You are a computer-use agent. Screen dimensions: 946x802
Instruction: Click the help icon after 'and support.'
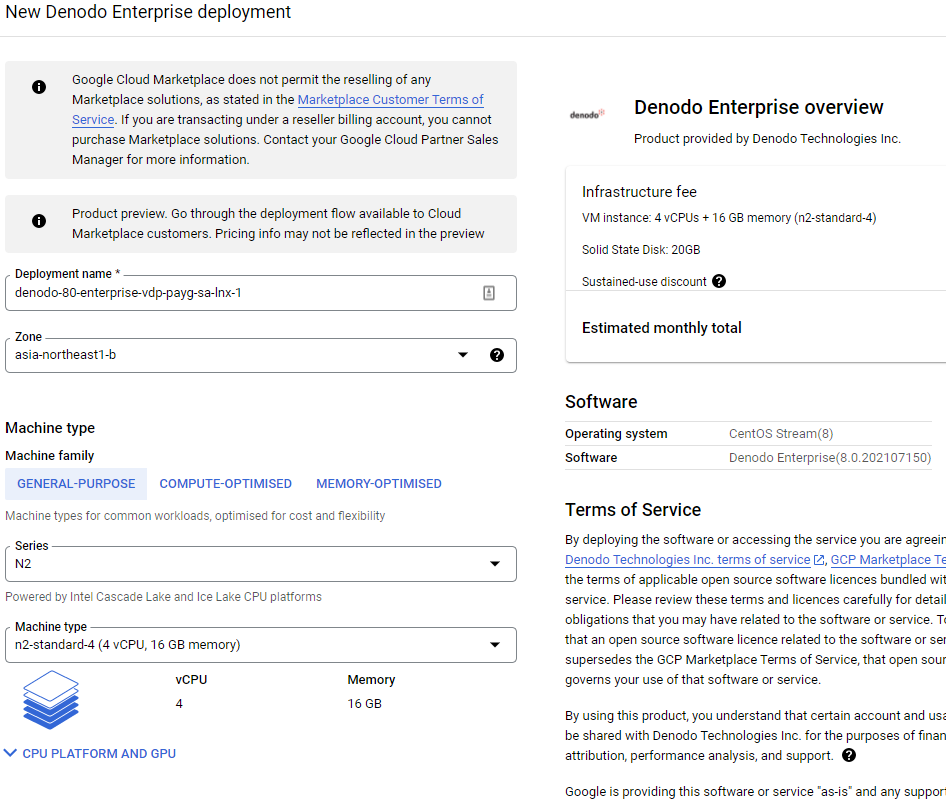(x=849, y=755)
